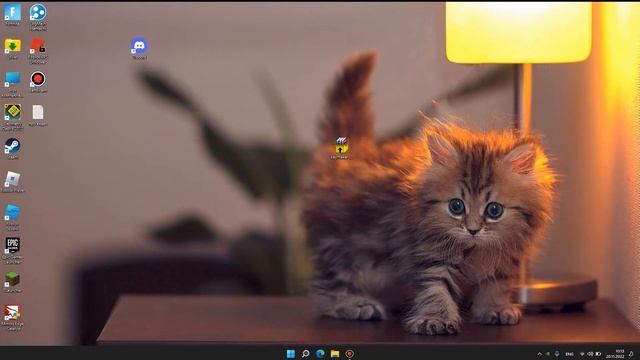This screenshot has width=640, height=360.
Task: Select the Steam desktop shortcut
Action: coord(12,149)
